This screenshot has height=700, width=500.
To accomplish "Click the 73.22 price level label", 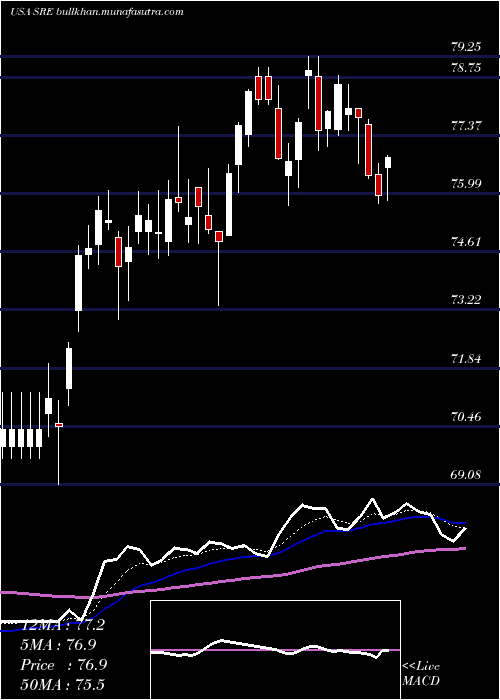I will [x=466, y=300].
